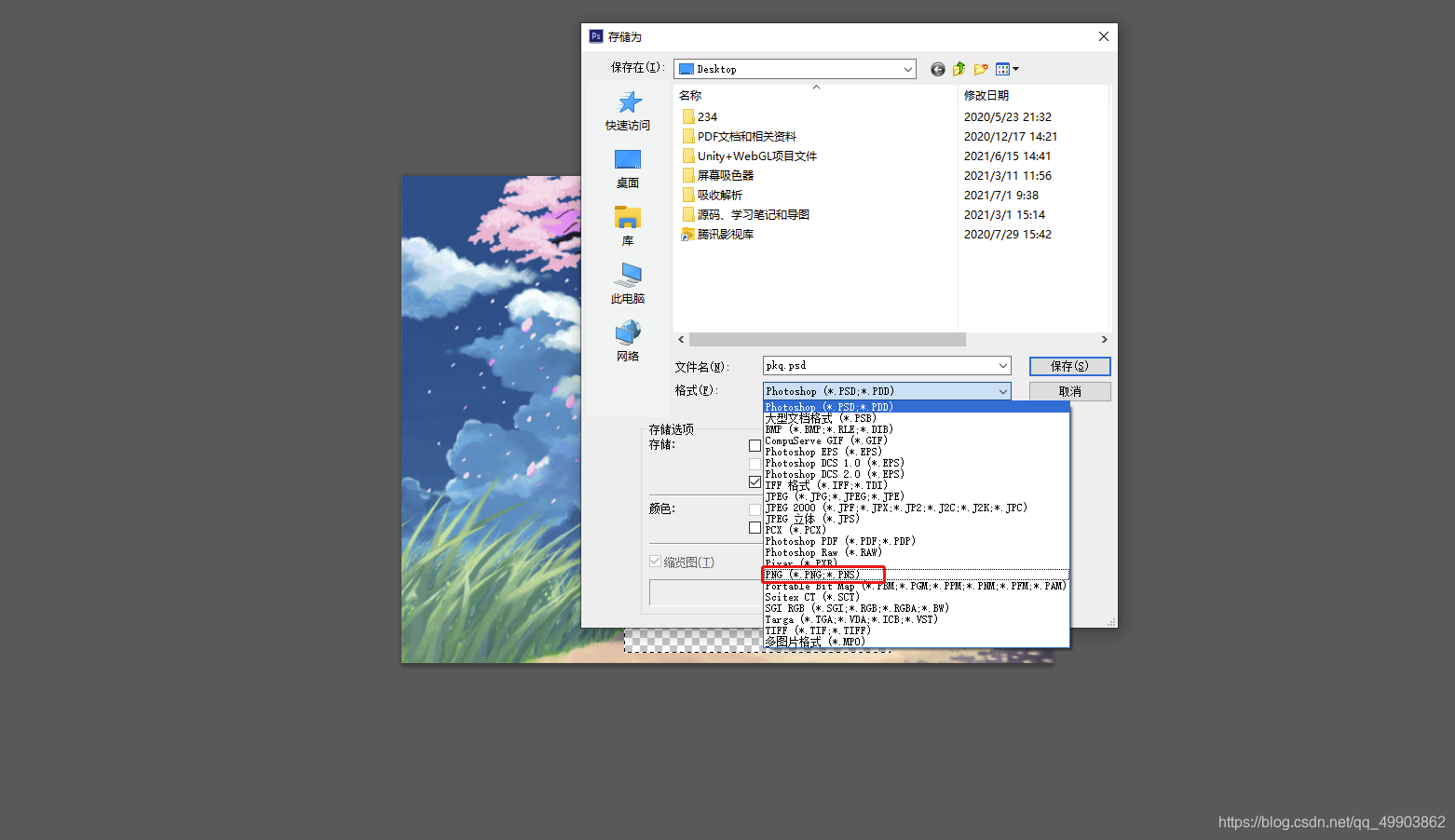Select the 吸收解析 folder icon
This screenshot has height=840, width=1455.
tap(687, 195)
